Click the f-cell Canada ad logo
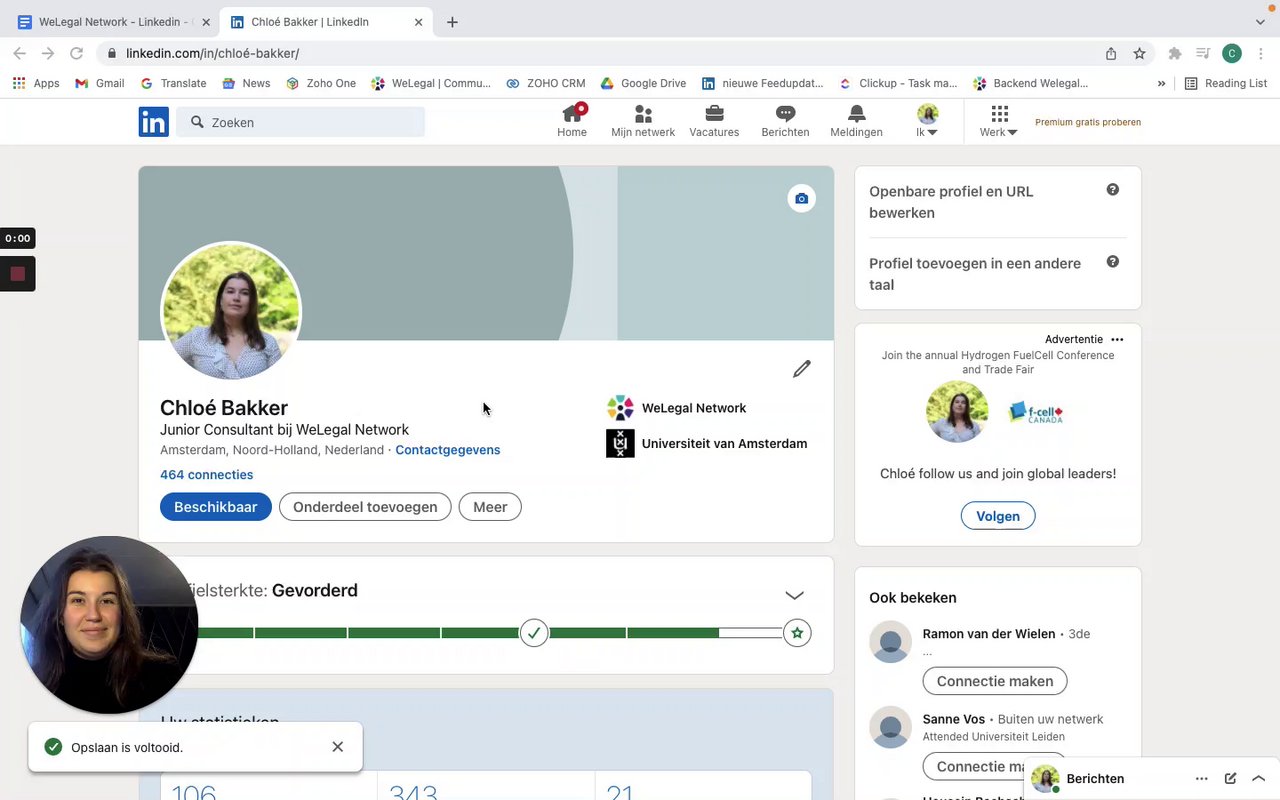This screenshot has width=1280, height=800. (x=1035, y=412)
